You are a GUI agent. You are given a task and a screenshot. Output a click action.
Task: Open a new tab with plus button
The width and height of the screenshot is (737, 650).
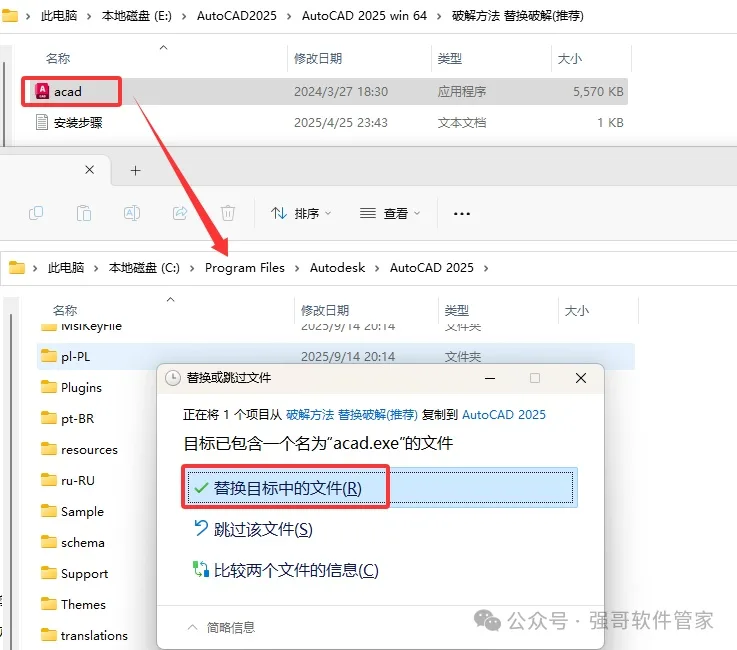tap(135, 170)
